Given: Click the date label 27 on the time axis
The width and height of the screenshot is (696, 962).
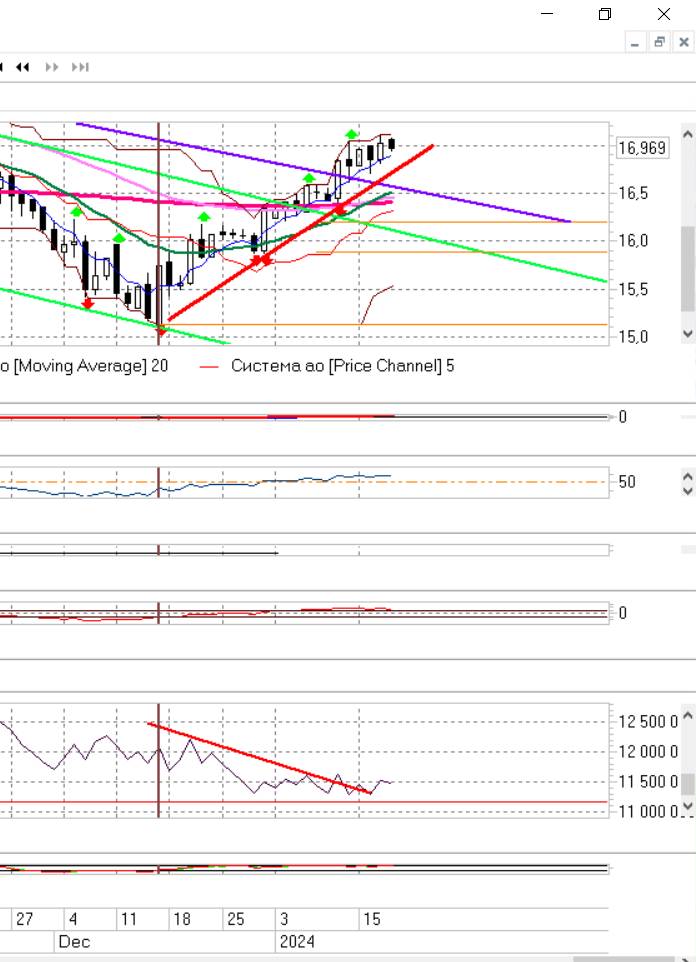Looking at the screenshot, I should click(x=25, y=919).
